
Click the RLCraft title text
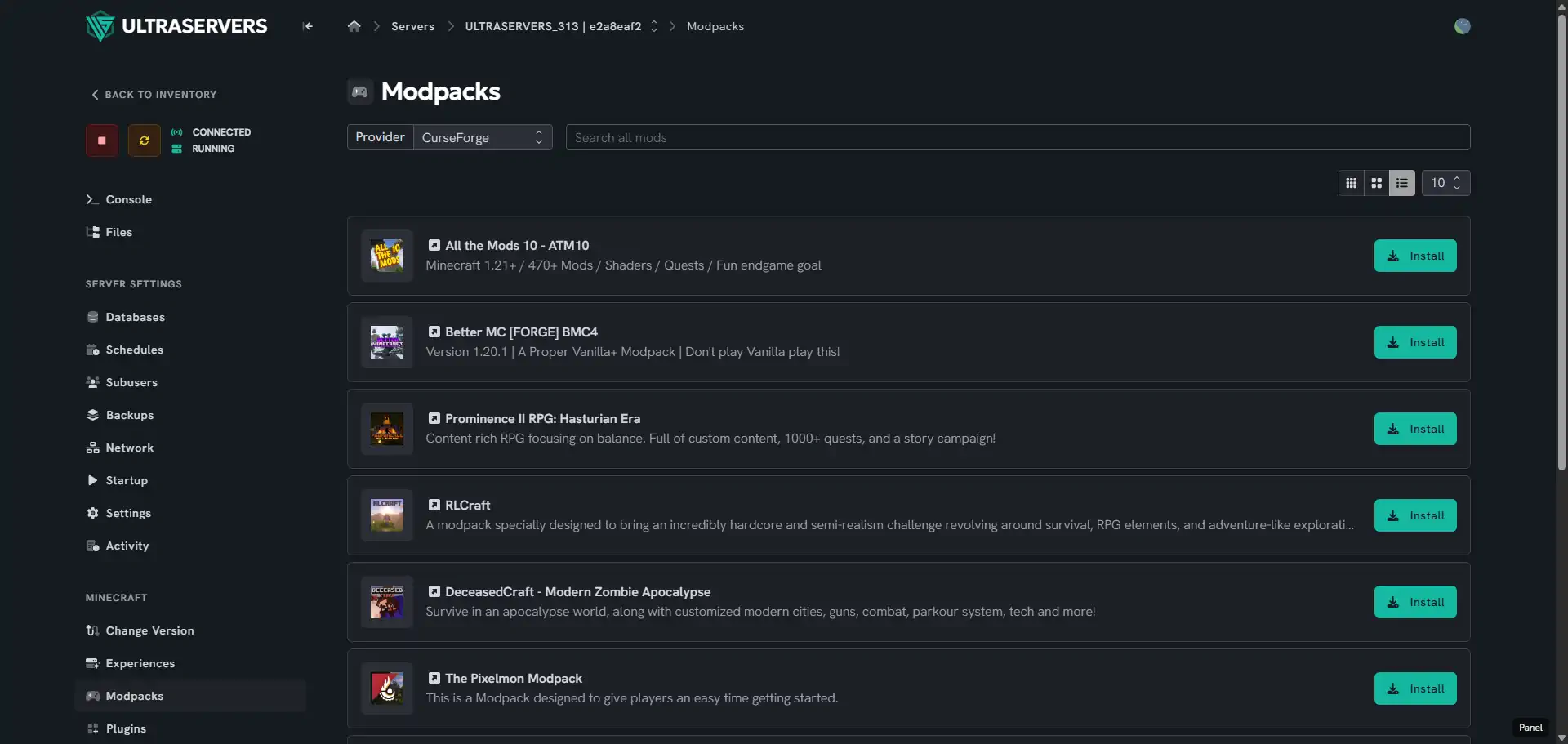(x=468, y=505)
